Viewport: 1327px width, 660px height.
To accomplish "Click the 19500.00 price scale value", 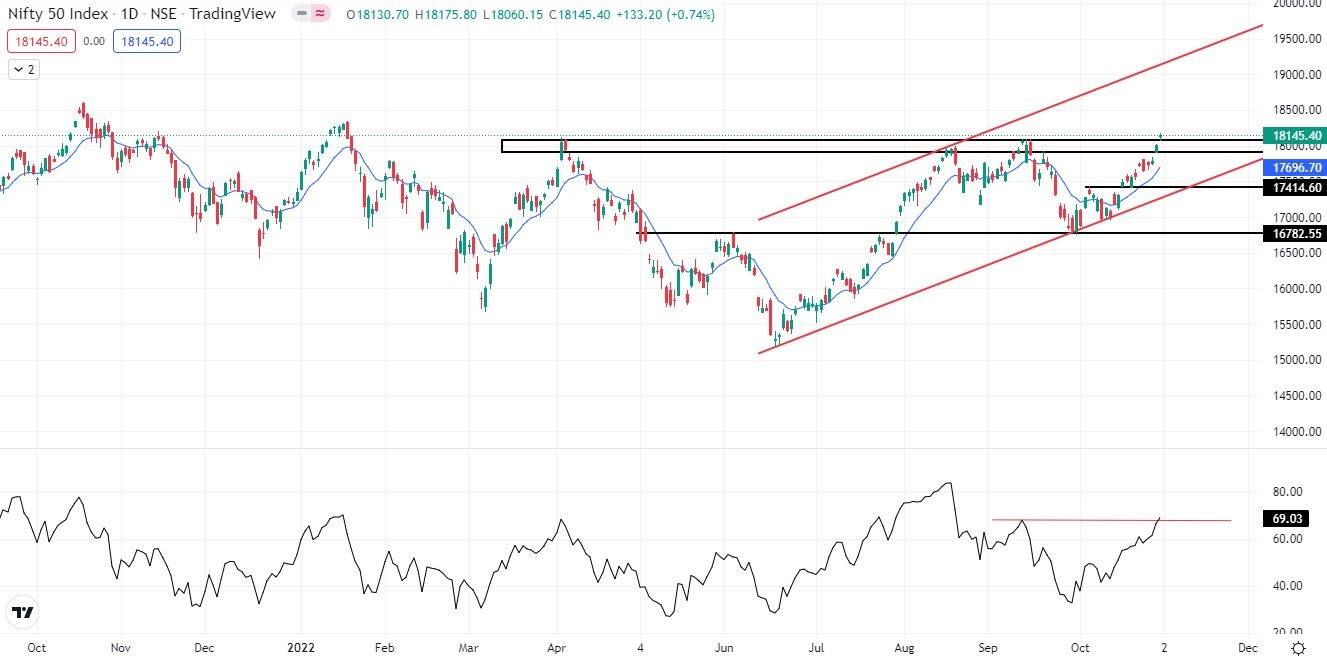I will pos(1295,39).
